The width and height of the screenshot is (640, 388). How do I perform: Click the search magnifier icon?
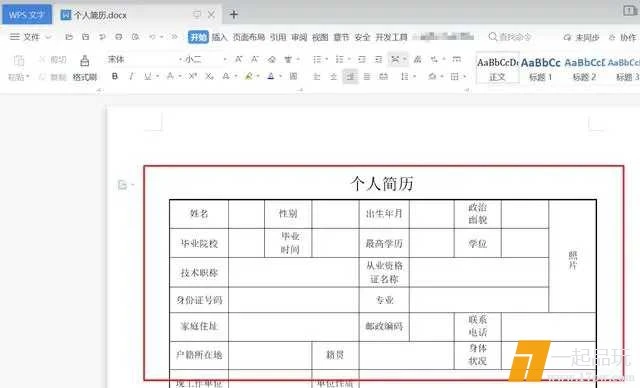[x=493, y=37]
